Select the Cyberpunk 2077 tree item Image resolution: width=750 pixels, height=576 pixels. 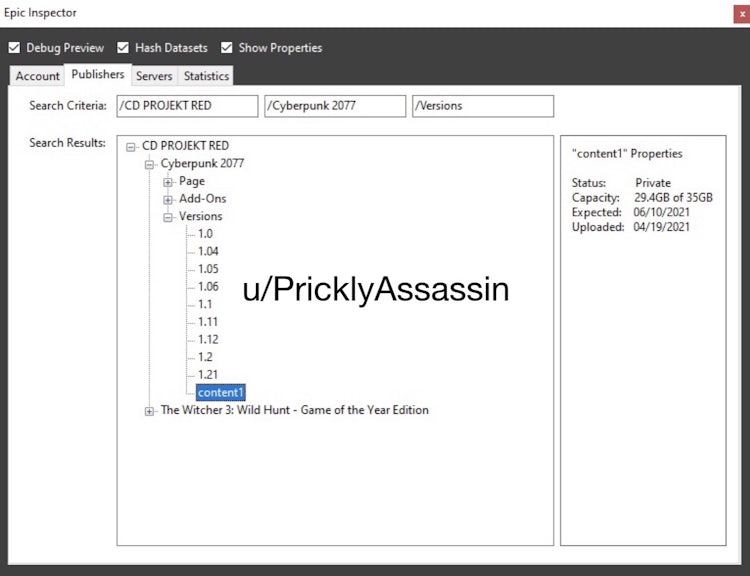click(202, 163)
